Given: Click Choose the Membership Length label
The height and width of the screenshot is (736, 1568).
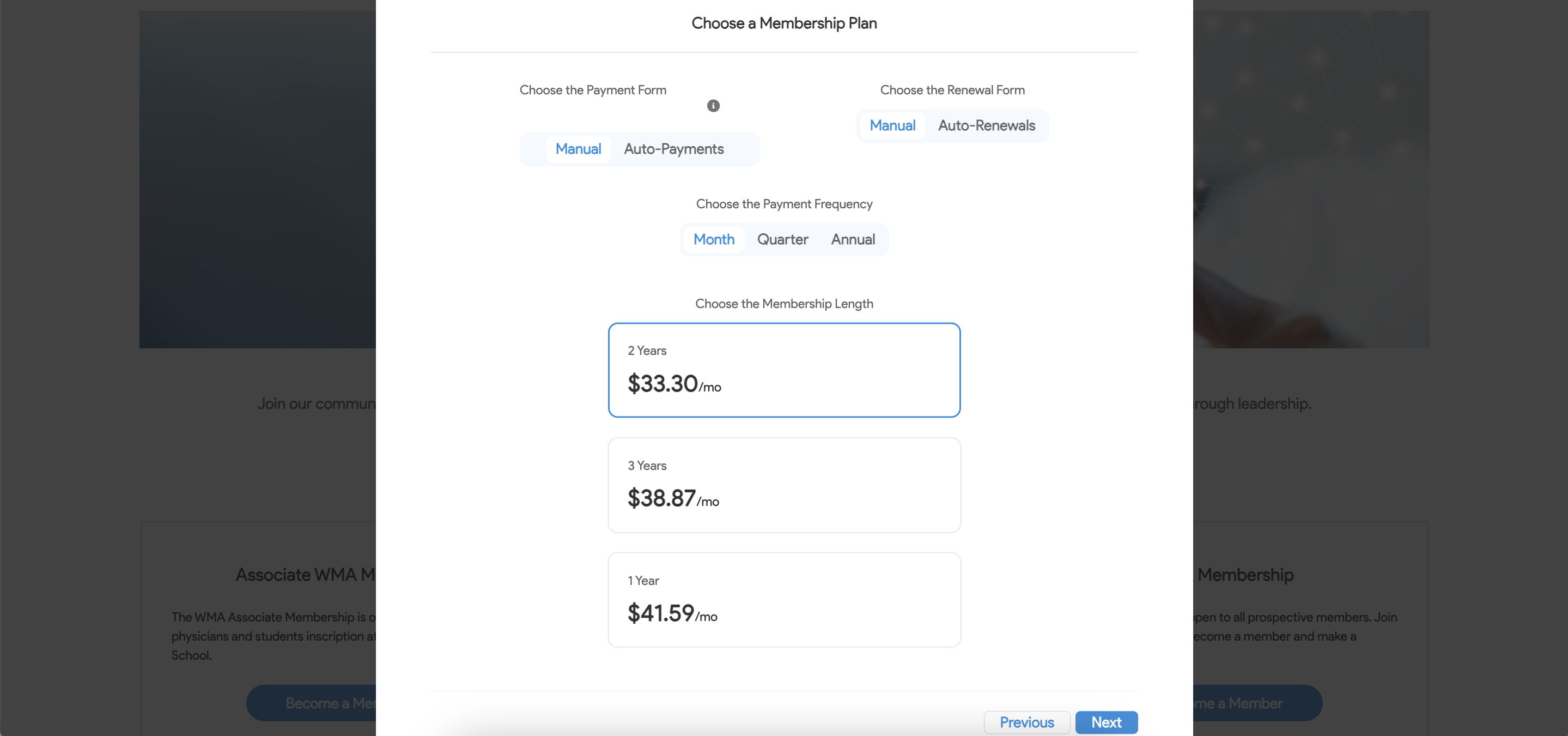Looking at the screenshot, I should point(785,303).
